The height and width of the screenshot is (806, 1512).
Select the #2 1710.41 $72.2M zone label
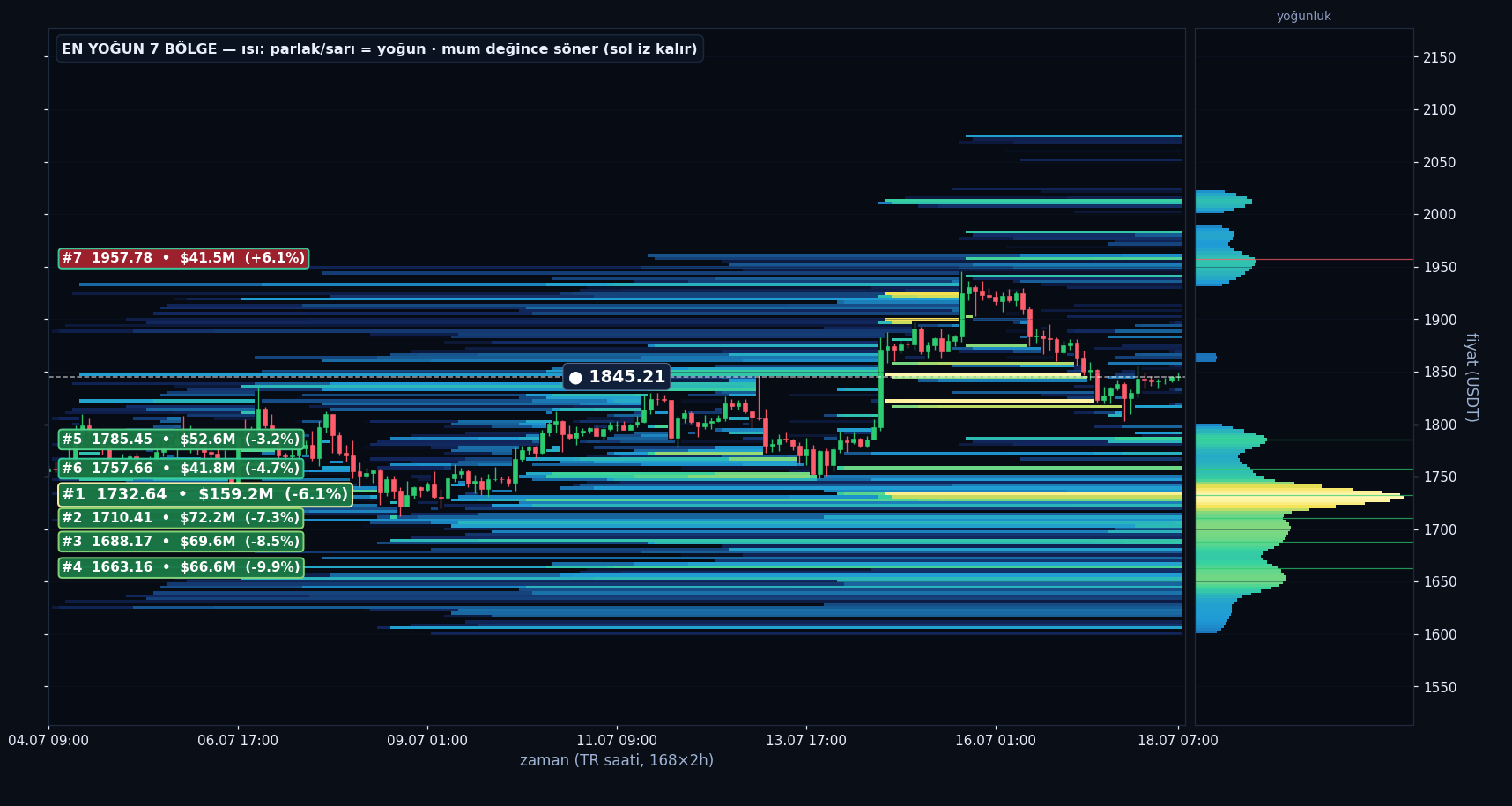pyautogui.click(x=181, y=518)
